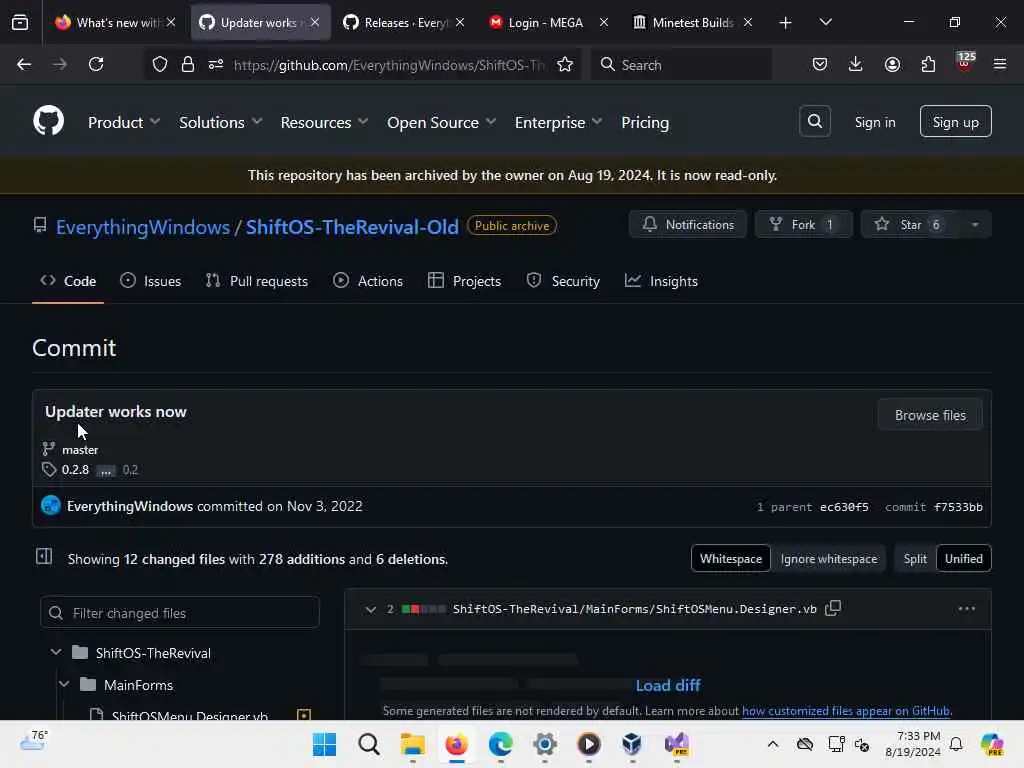Click the Notifications button
The width and height of the screenshot is (1024, 768).
(687, 225)
